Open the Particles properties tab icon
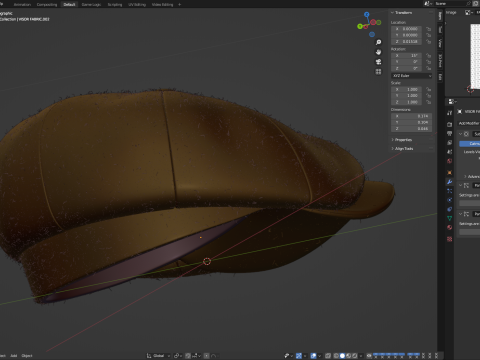This screenshot has height=360, width=480. click(450, 191)
